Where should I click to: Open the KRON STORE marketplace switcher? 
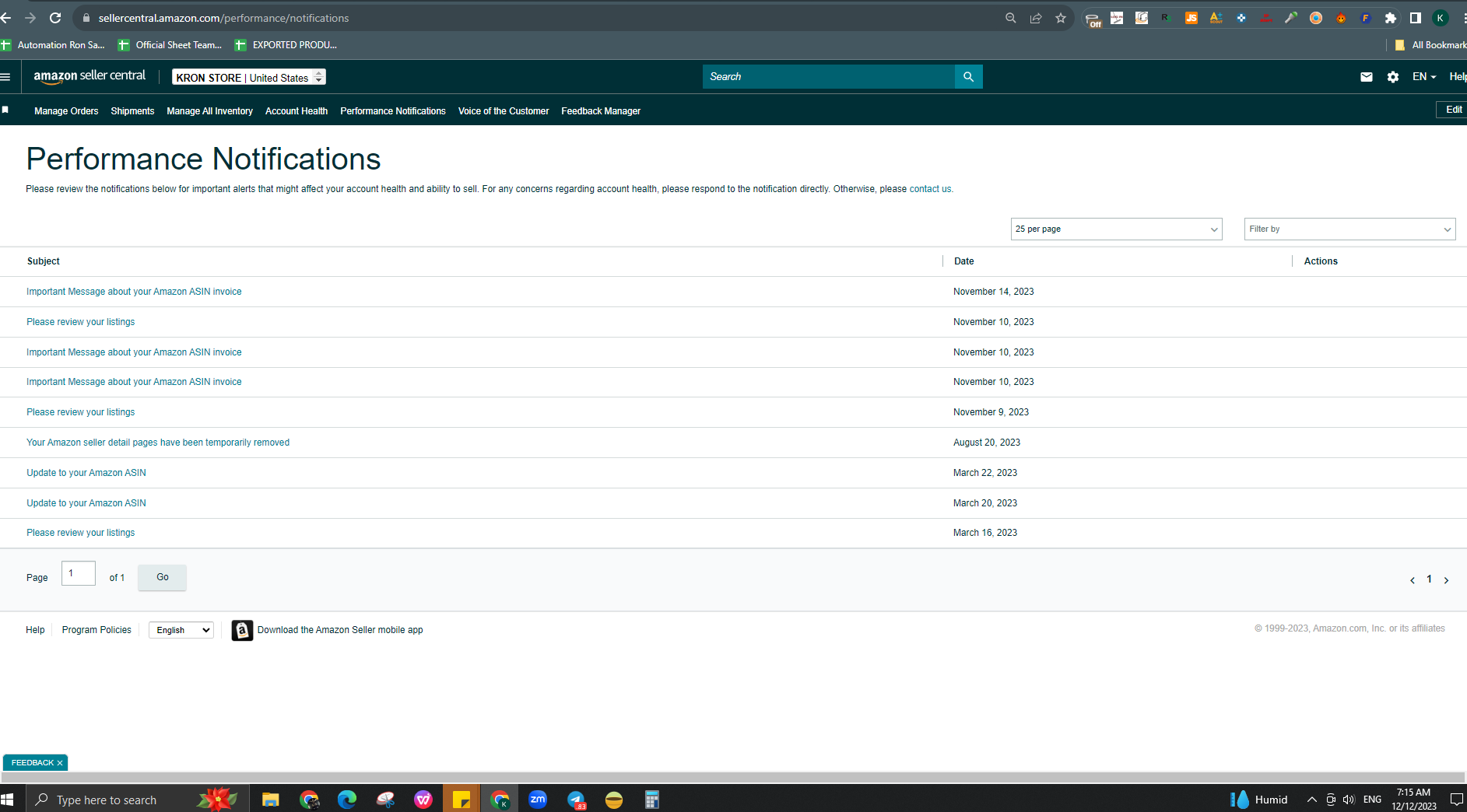pyautogui.click(x=249, y=77)
